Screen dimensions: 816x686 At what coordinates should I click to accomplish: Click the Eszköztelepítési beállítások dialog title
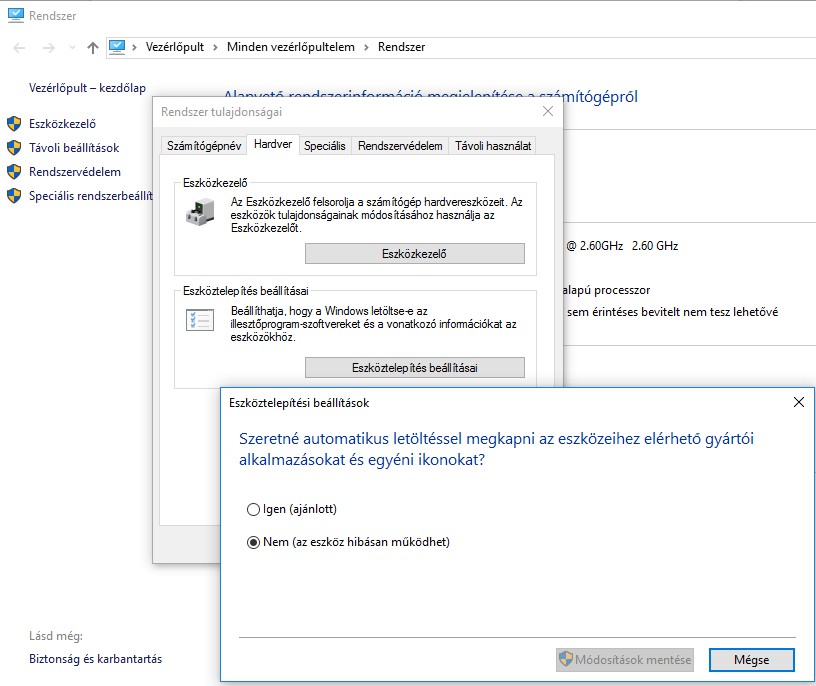299,403
